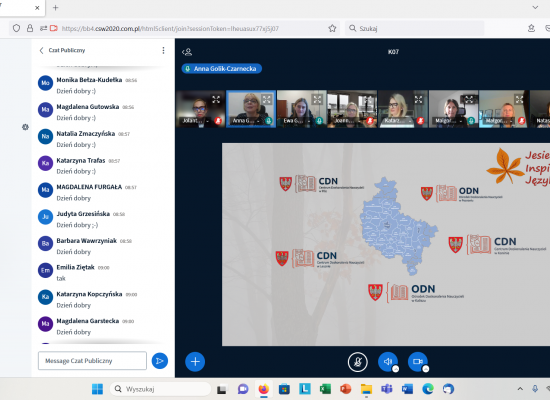Viewport: 550px width, 400px height.
Task: Open Task View from the taskbar
Action: click(221, 389)
